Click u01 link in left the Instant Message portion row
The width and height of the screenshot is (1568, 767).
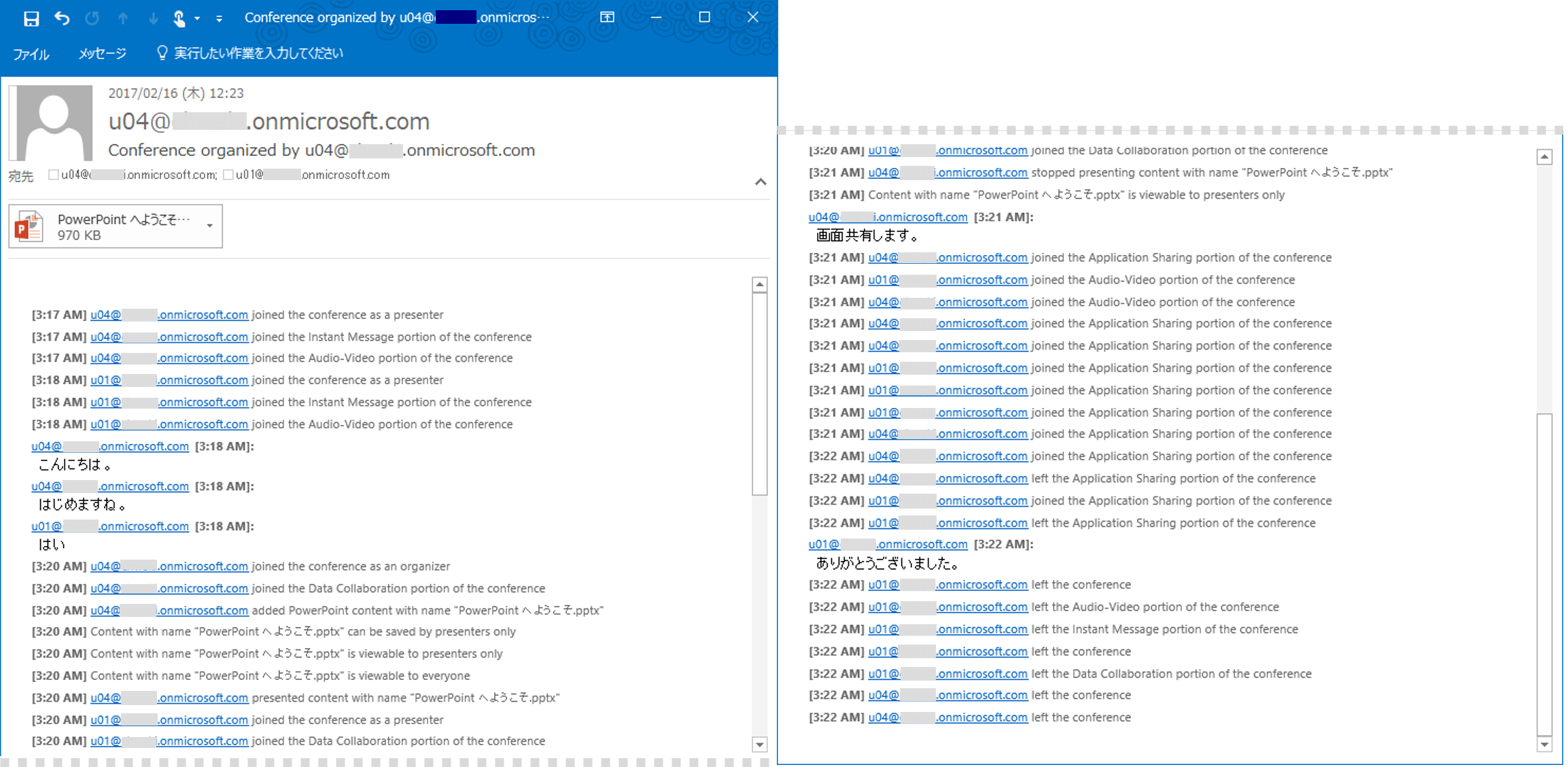click(948, 629)
